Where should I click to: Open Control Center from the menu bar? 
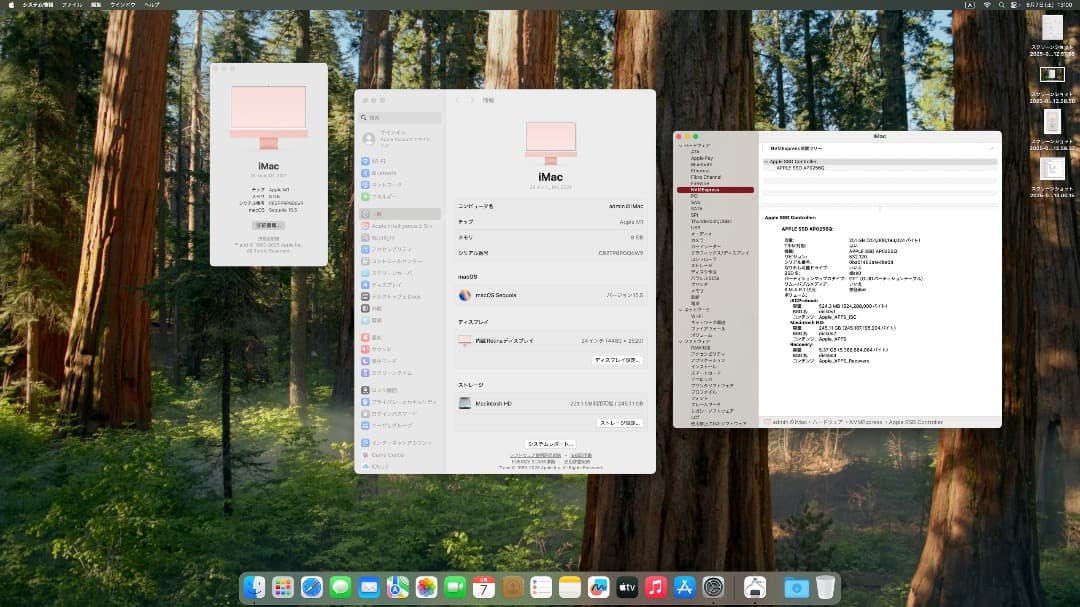point(1014,6)
